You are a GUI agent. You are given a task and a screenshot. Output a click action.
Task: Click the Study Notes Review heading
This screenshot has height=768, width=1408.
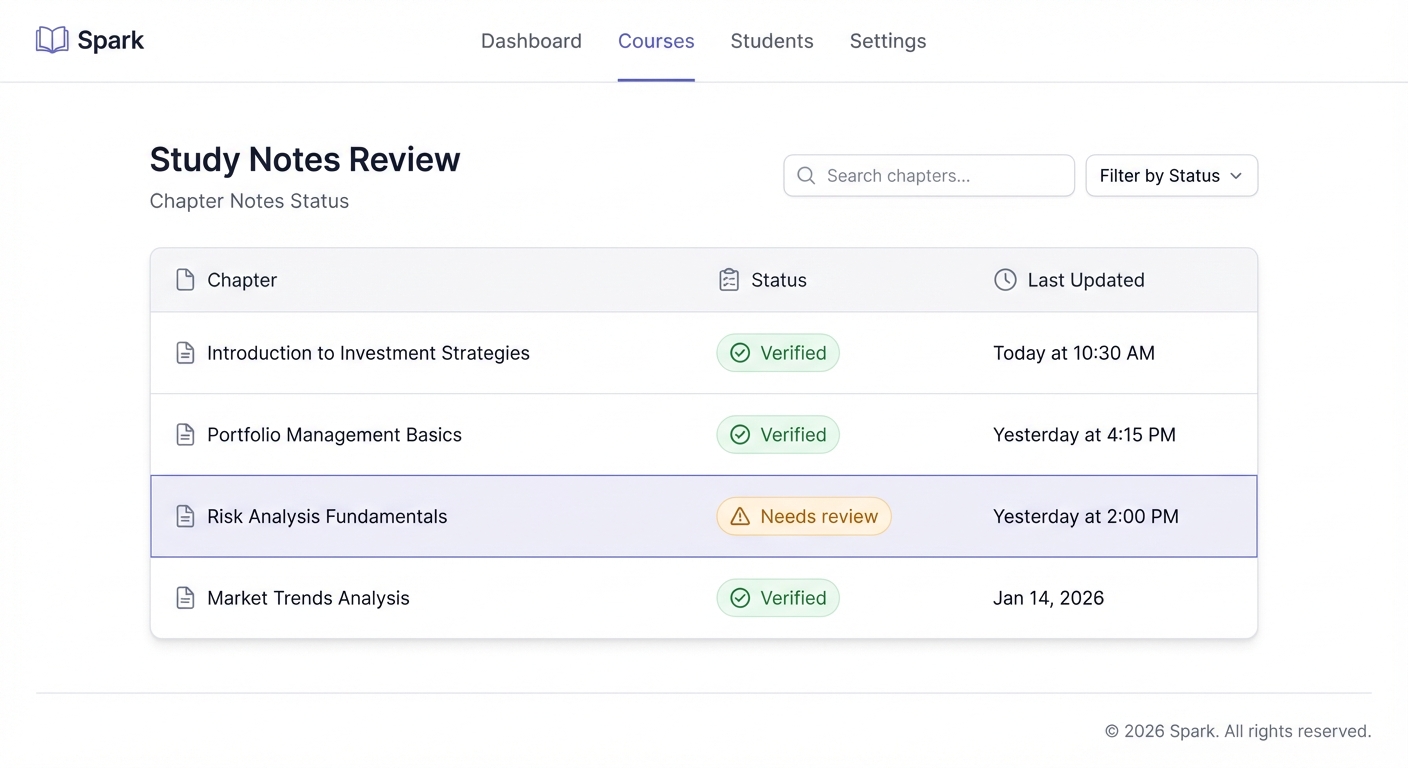(305, 160)
